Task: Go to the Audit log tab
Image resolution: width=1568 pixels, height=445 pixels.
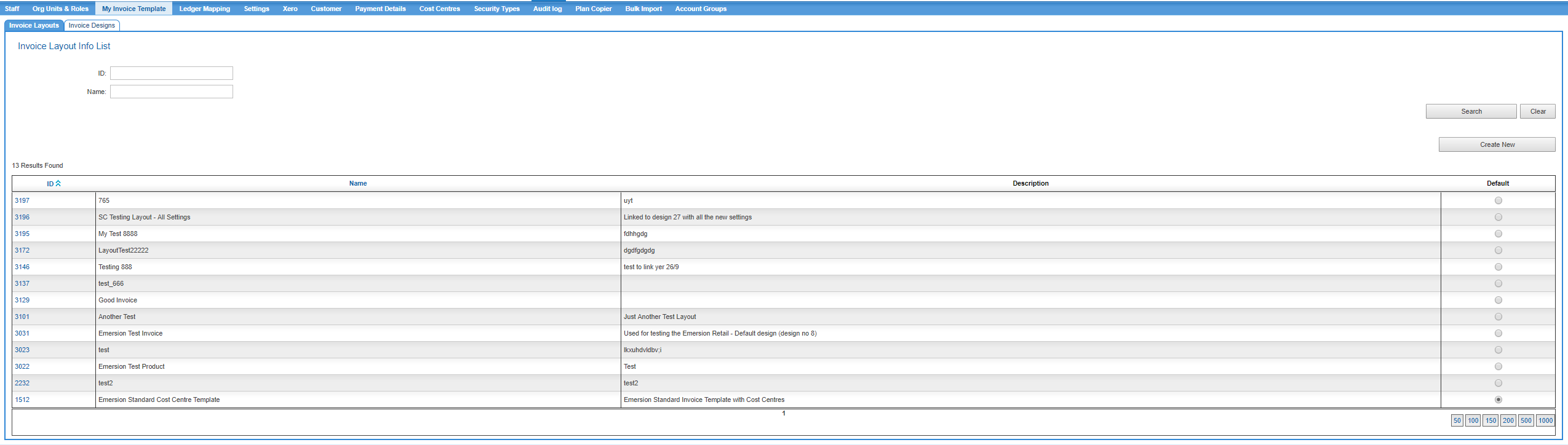Action: (547, 9)
